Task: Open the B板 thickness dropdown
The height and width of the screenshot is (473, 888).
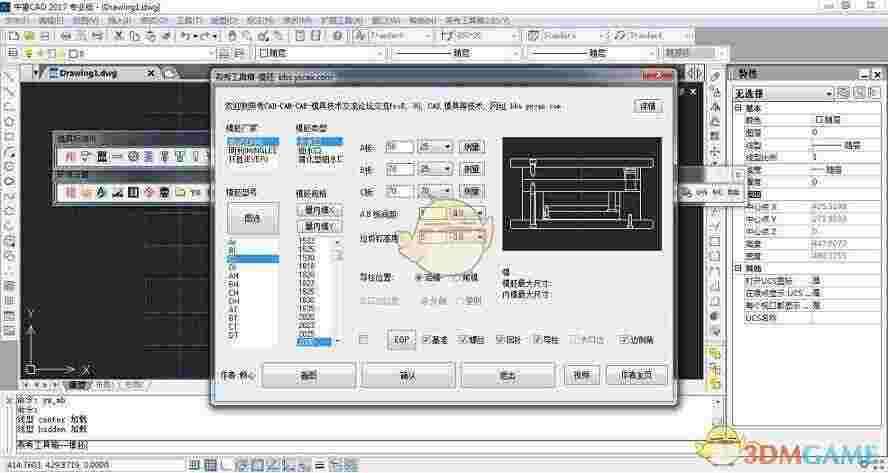Action: point(435,169)
